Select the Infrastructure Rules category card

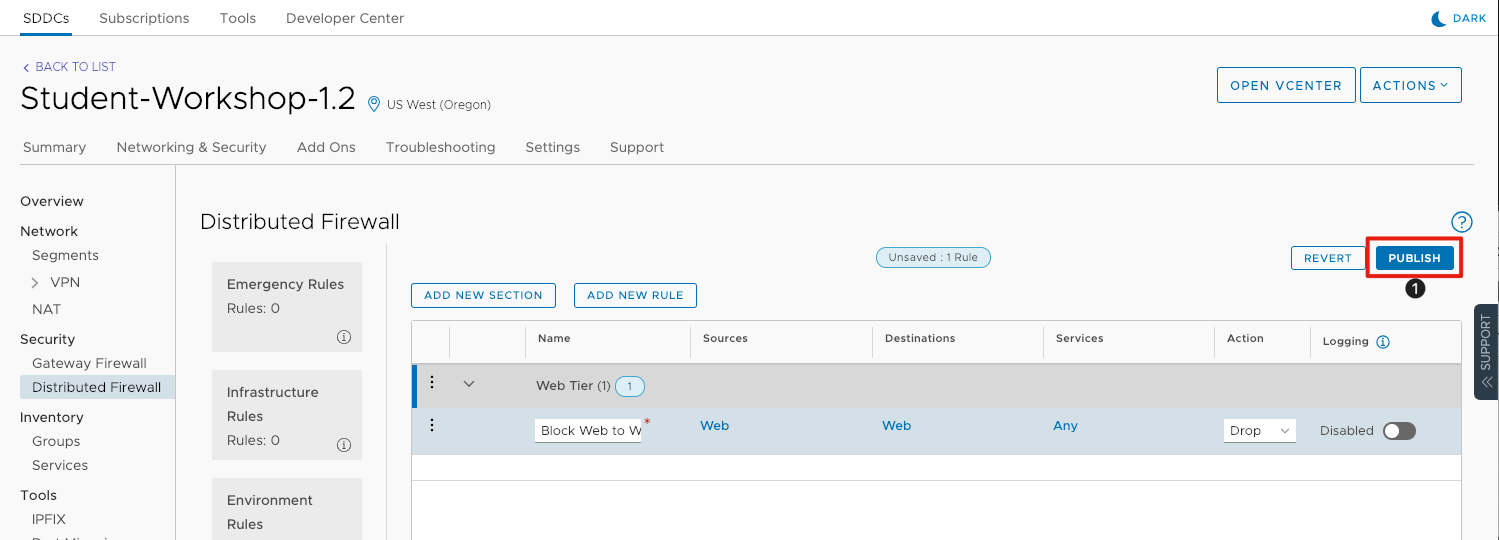(287, 416)
